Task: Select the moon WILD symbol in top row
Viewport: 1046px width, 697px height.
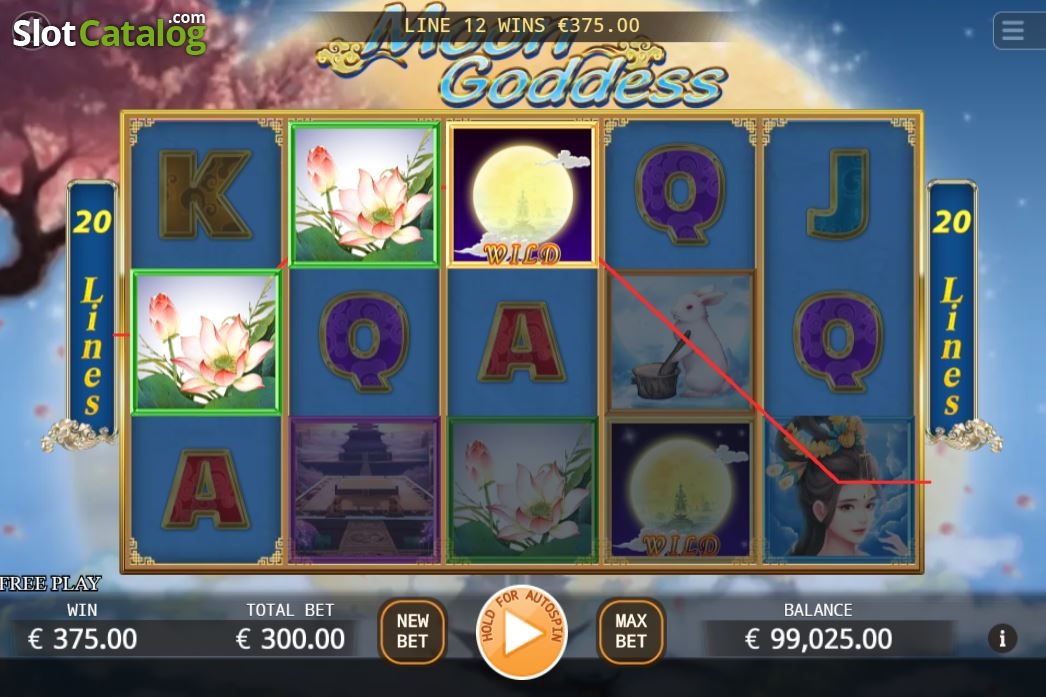Action: (522, 195)
